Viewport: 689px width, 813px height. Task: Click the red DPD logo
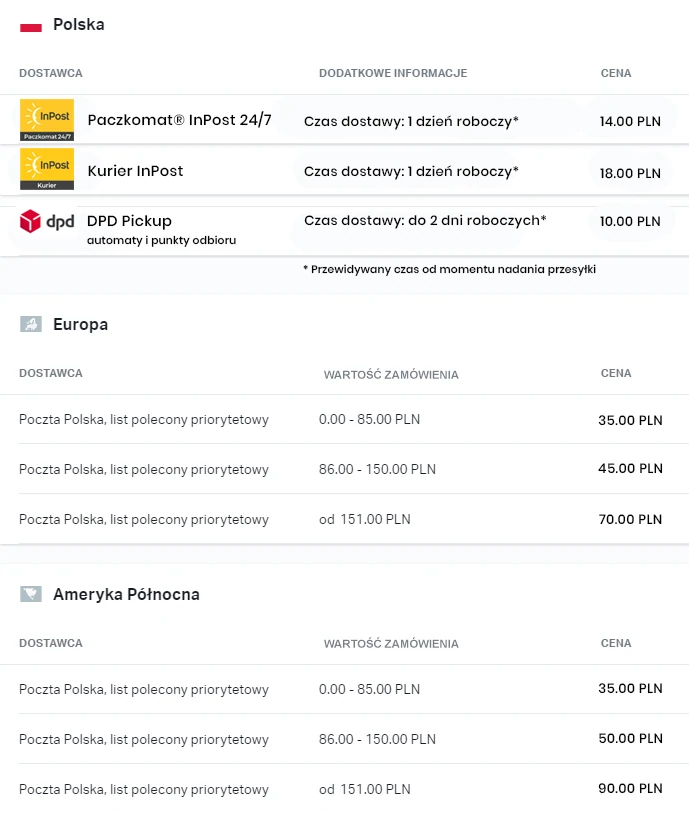click(x=47, y=221)
